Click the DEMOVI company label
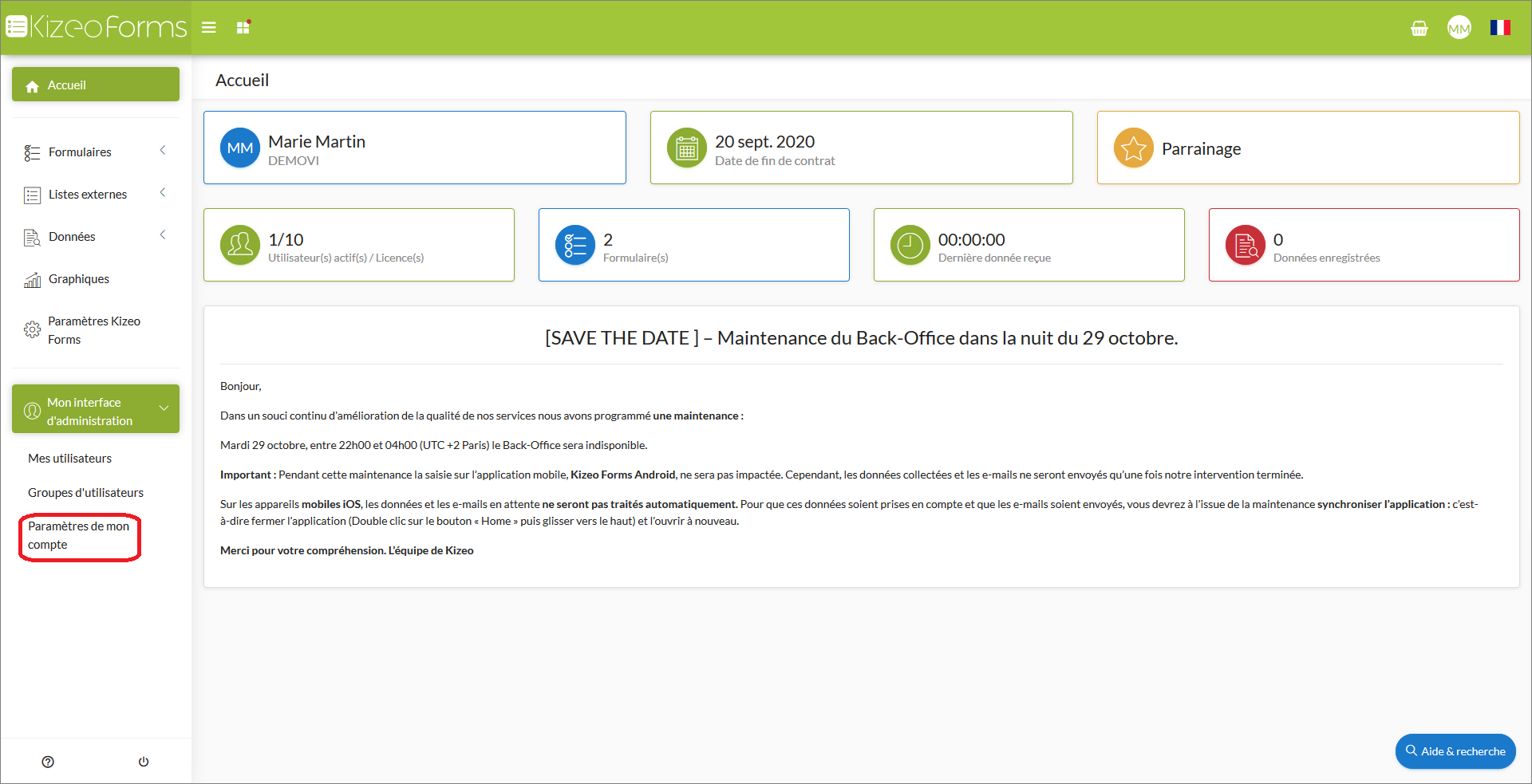 (x=294, y=161)
